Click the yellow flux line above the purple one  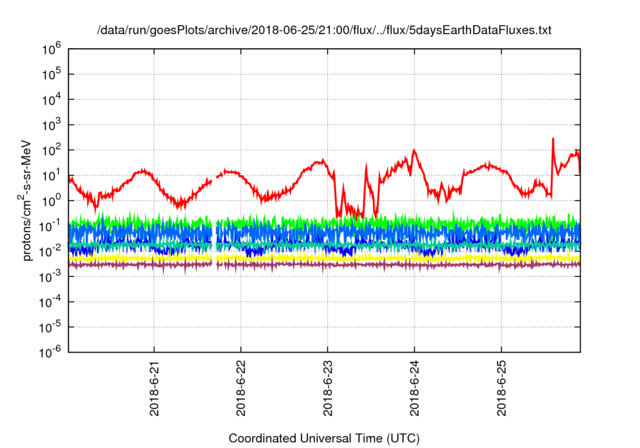tap(324, 258)
